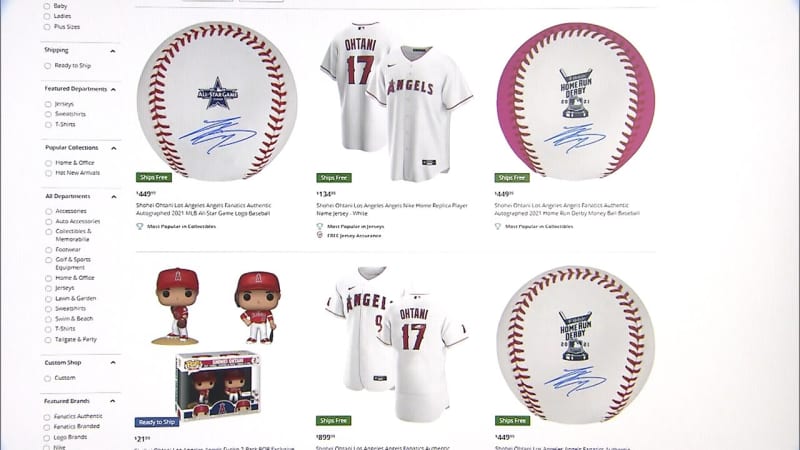The width and height of the screenshot is (800, 450).
Task: Open the autographed 2021 All-Star Game baseball title link
Action: tap(204, 209)
